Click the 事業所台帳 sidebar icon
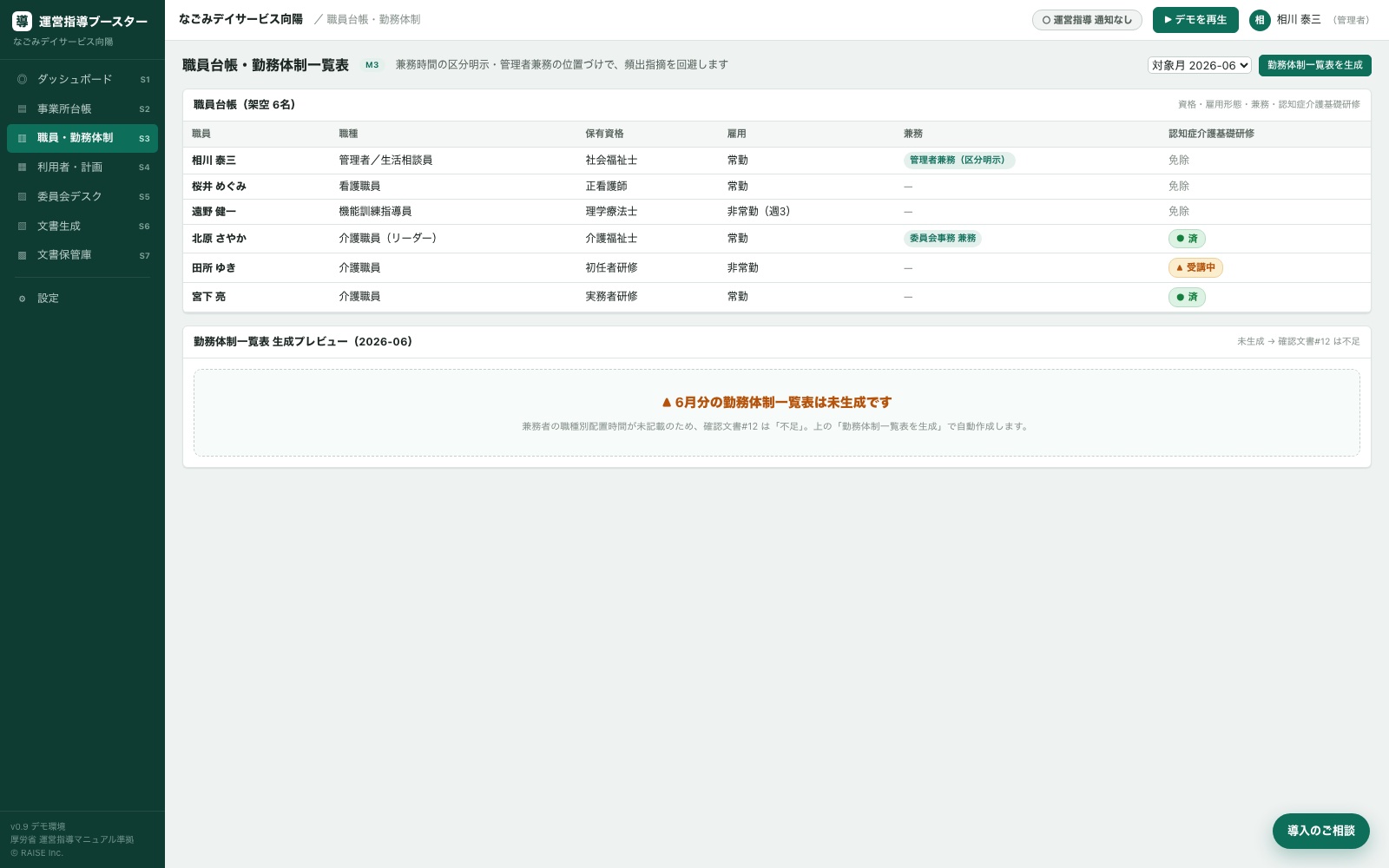 23,109
